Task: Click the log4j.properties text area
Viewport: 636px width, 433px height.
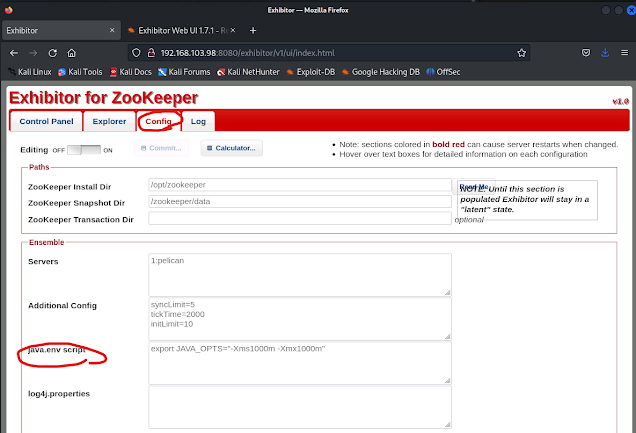Action: 300,407
